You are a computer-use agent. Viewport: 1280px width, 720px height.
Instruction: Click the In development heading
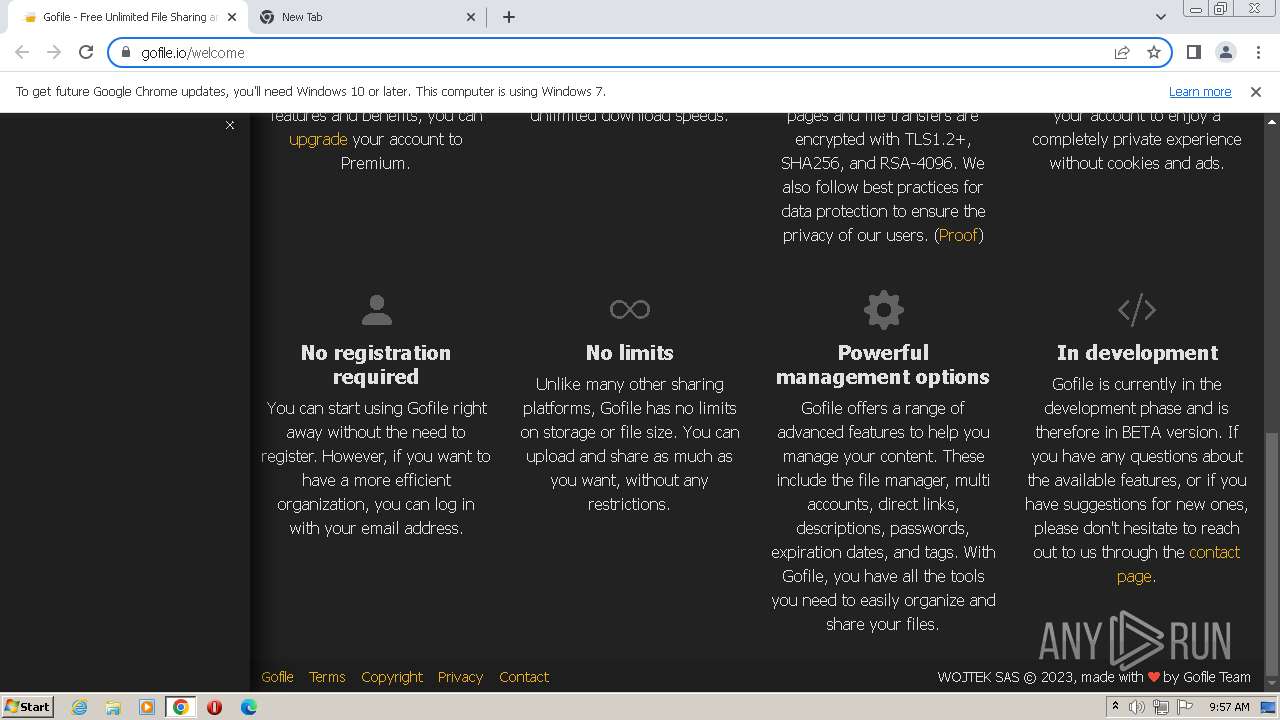point(1137,353)
